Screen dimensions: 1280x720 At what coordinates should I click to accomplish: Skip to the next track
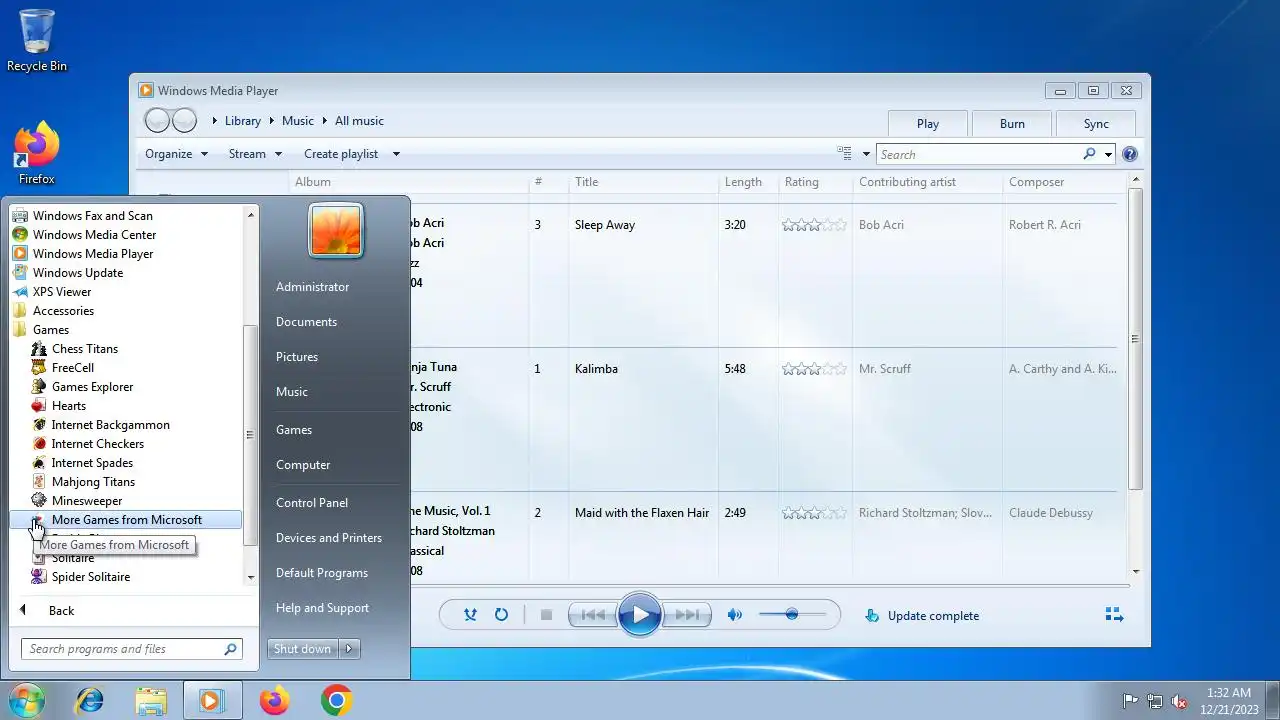[x=688, y=615]
